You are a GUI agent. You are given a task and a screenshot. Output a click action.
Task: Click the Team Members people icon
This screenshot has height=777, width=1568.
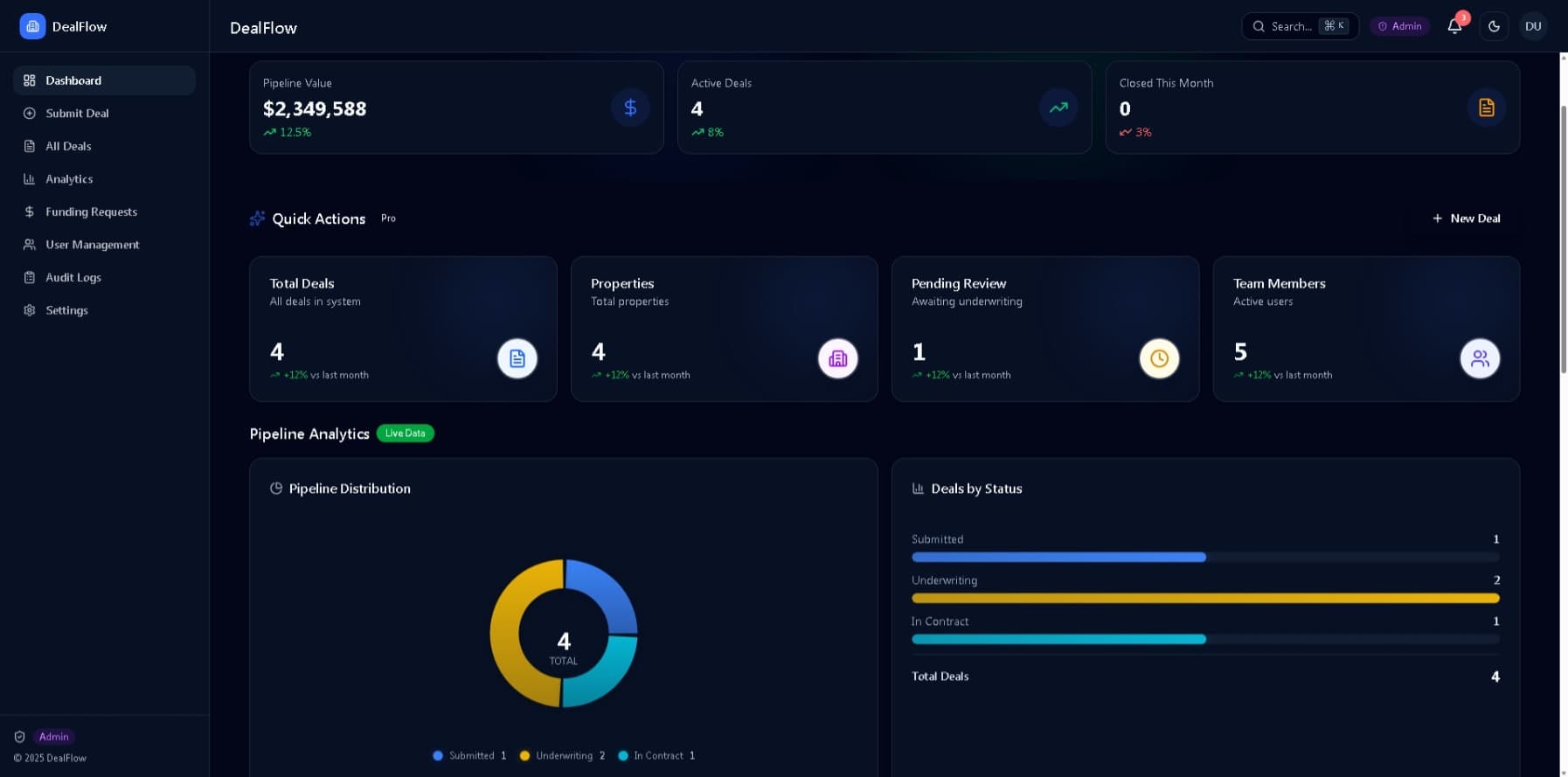click(1480, 358)
